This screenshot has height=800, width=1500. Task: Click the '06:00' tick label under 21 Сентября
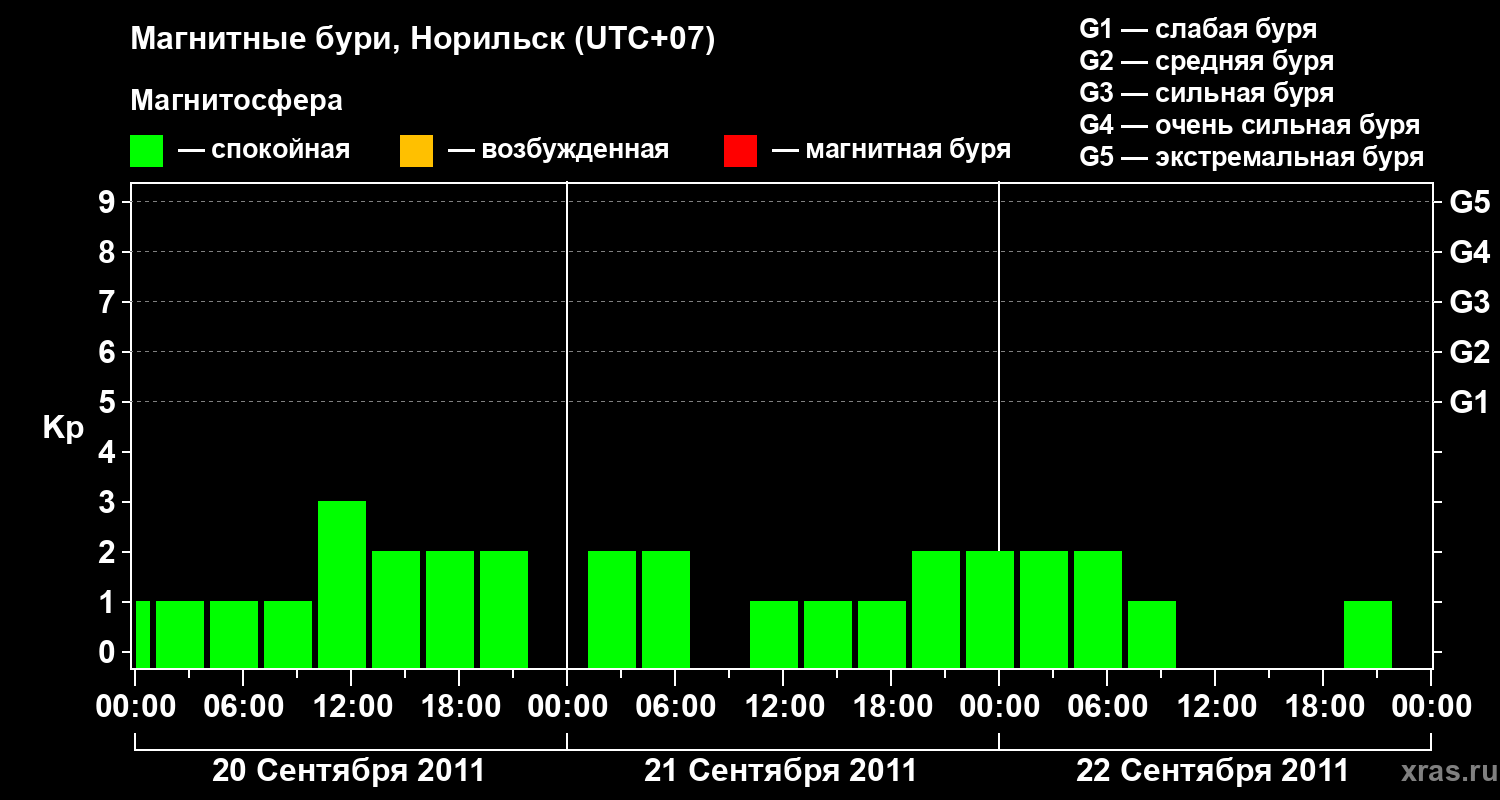[x=675, y=707]
